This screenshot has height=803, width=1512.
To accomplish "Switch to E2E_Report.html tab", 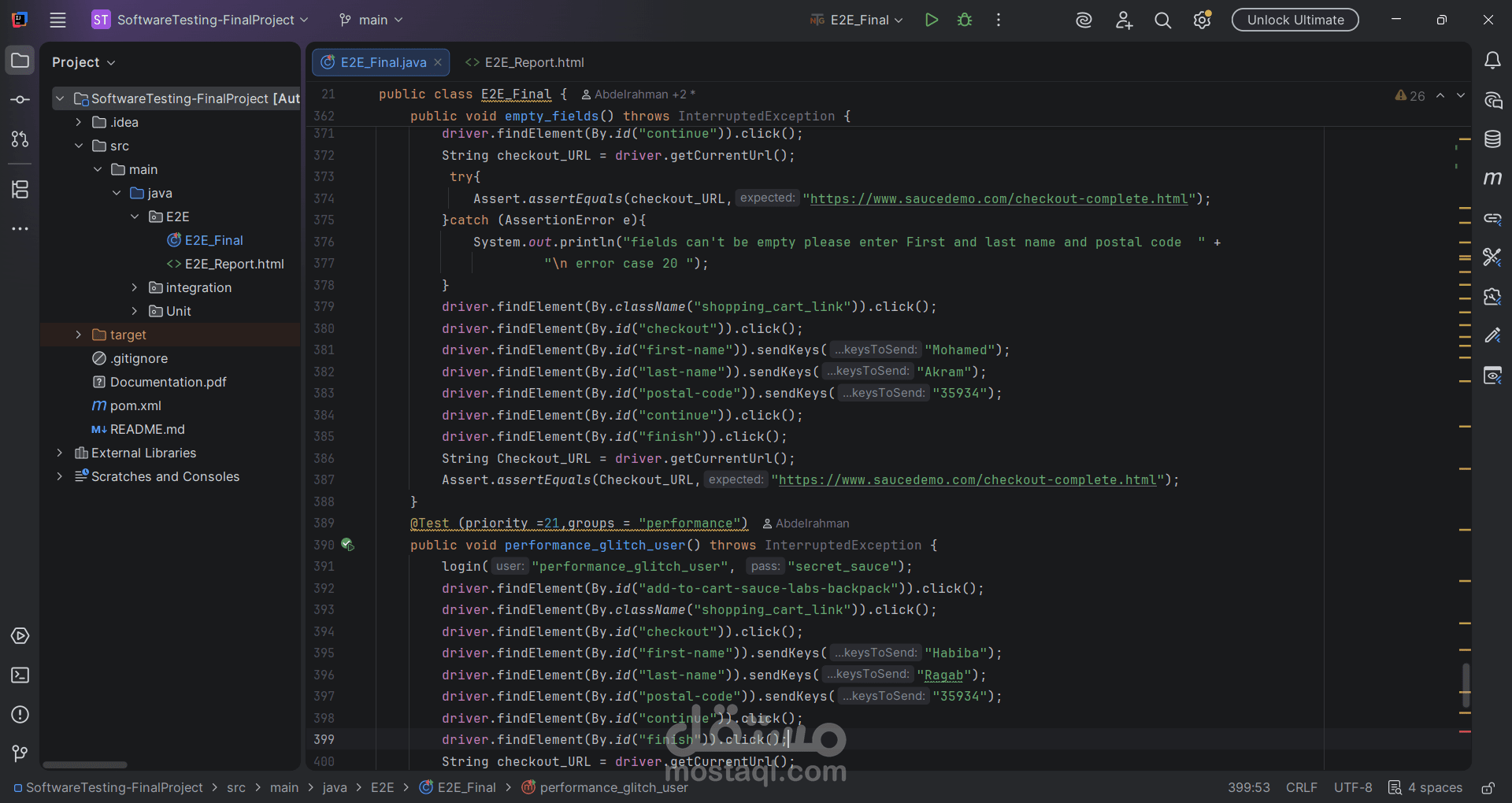I will click(524, 62).
